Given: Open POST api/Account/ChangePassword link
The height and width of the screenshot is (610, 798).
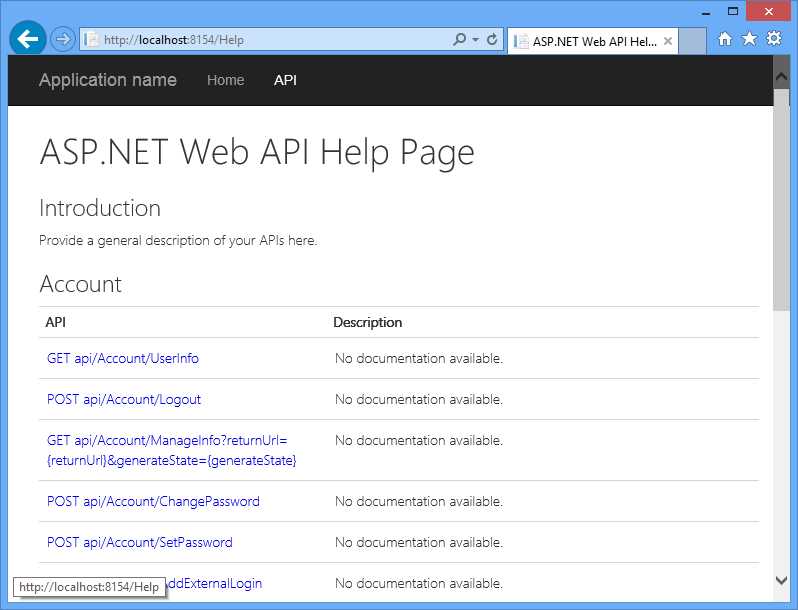Looking at the screenshot, I should 153,501.
